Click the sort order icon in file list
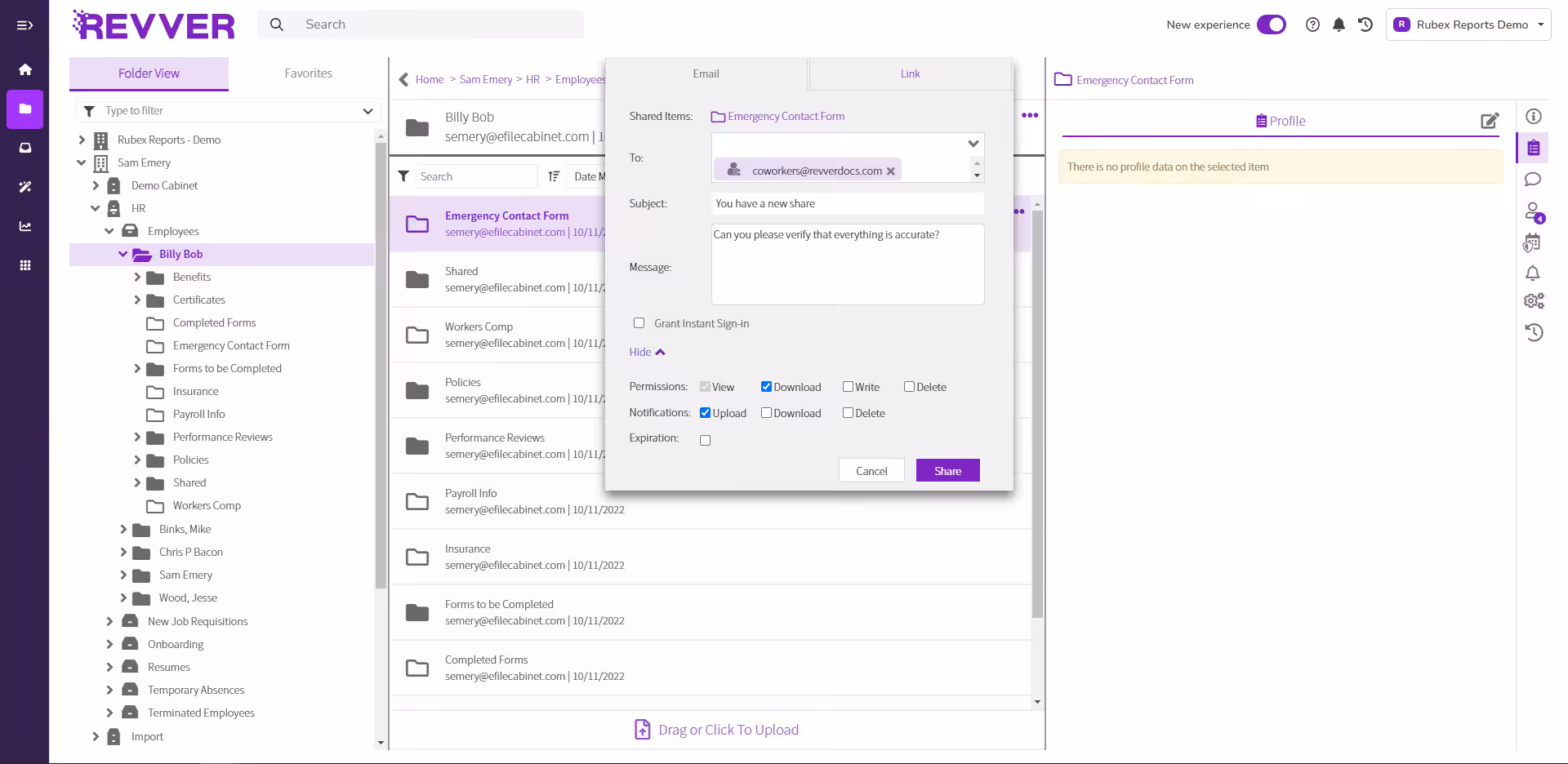 (x=554, y=176)
